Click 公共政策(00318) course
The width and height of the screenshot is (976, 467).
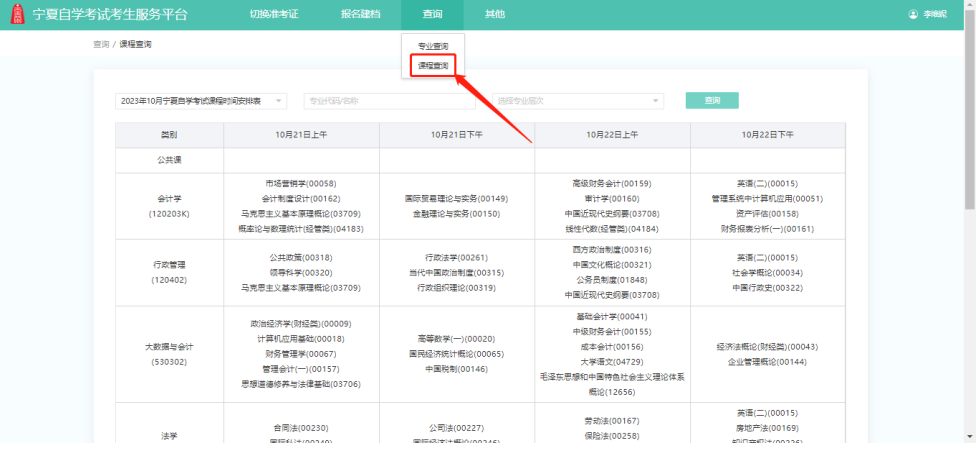301,257
